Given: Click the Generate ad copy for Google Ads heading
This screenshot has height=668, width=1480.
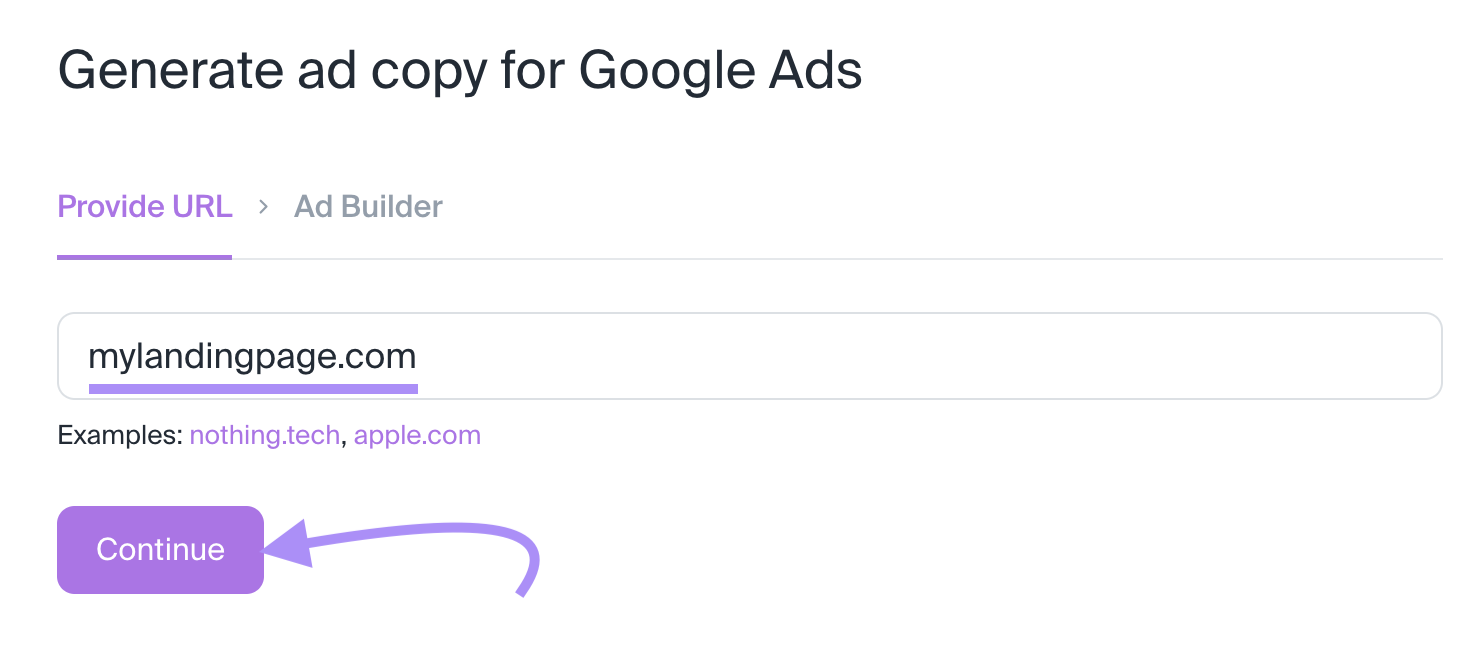Looking at the screenshot, I should click(459, 69).
